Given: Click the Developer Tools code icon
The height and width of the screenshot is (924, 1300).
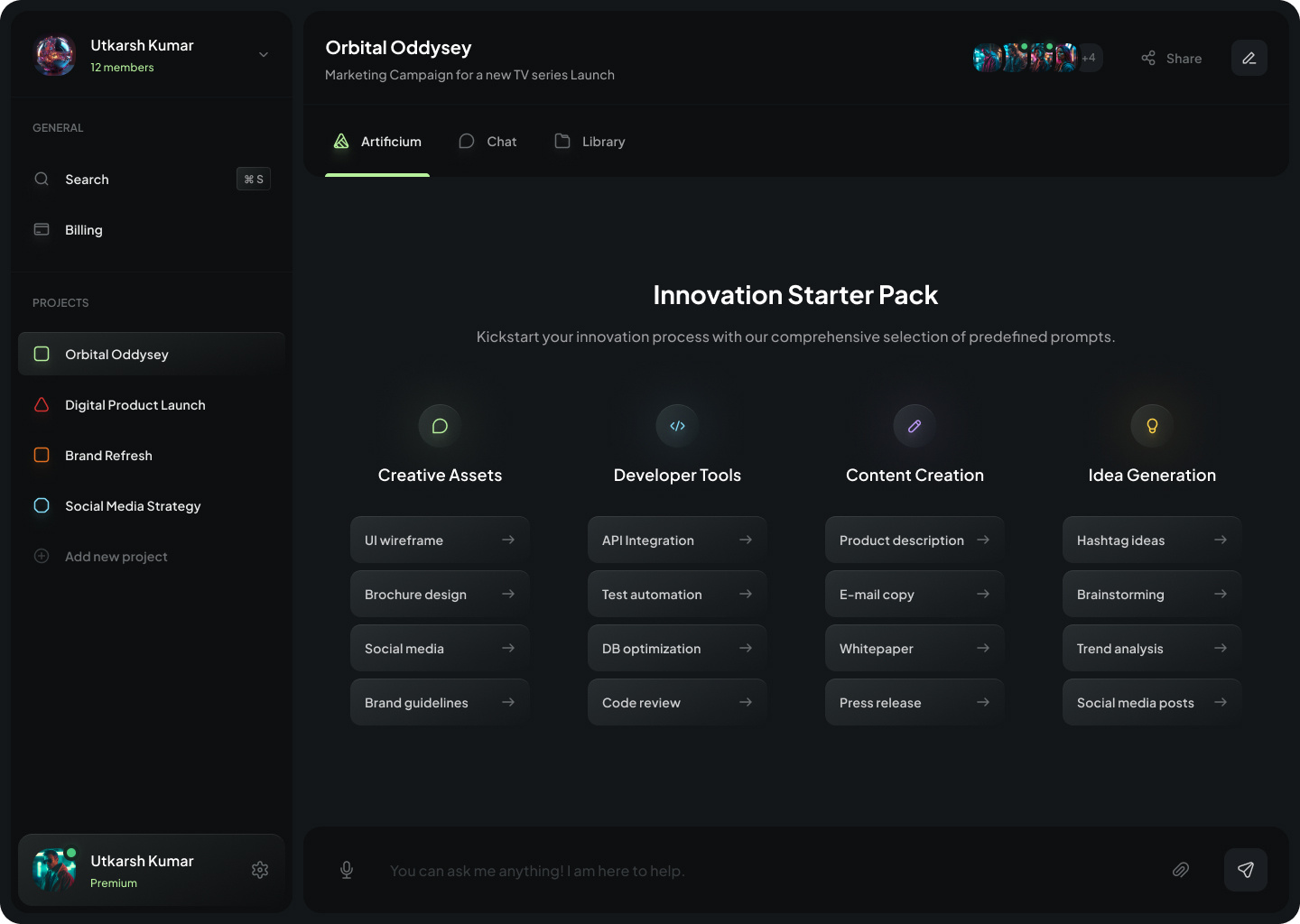Looking at the screenshot, I should coord(677,426).
